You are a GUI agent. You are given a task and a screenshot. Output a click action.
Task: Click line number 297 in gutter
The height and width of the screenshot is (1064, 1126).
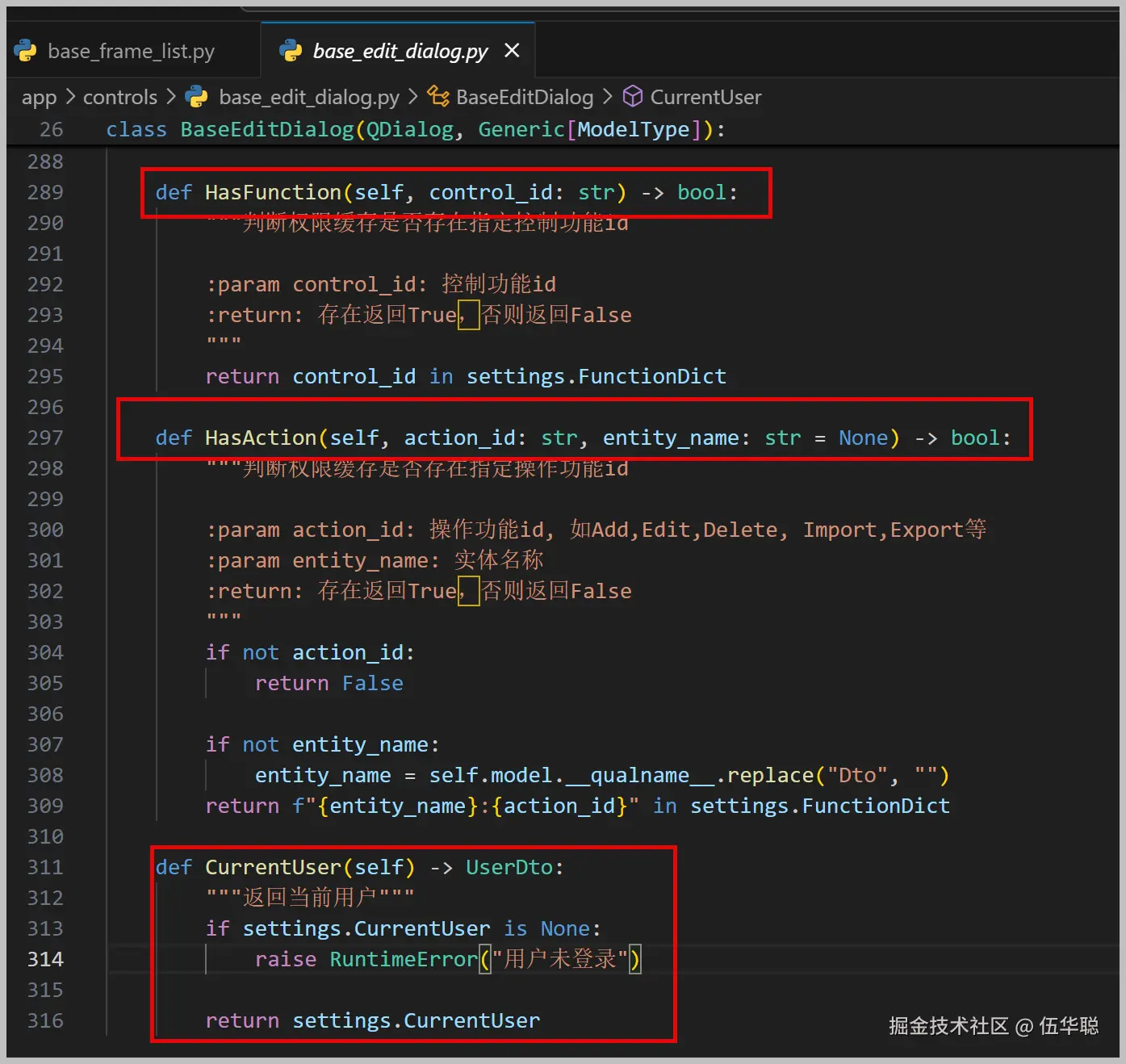45,438
